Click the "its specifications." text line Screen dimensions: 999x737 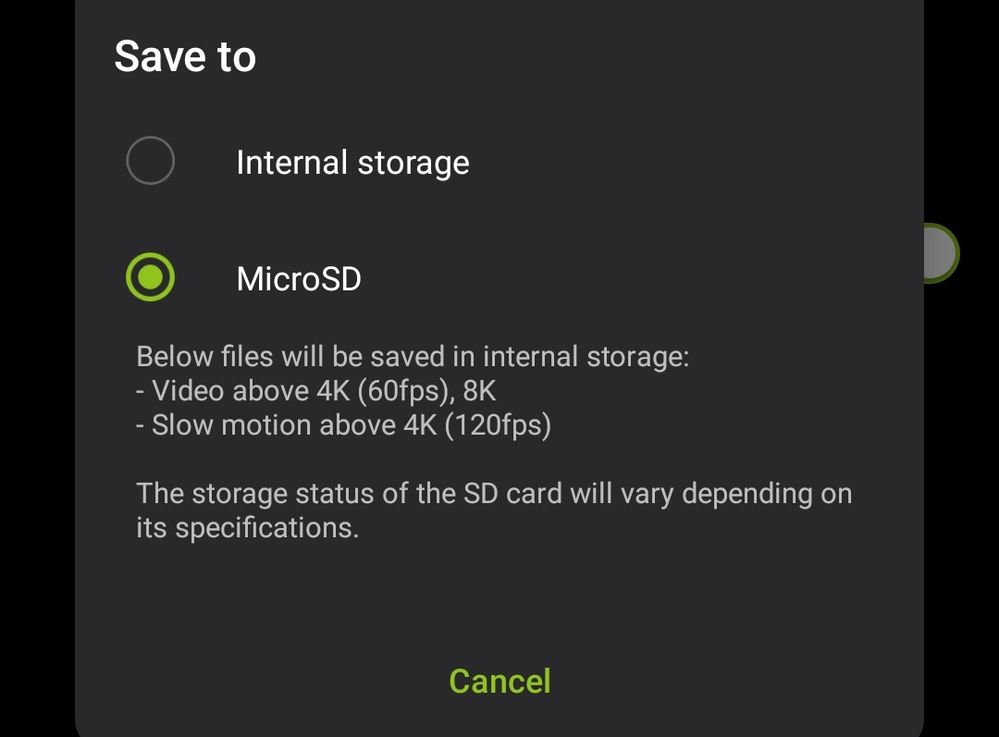(x=247, y=527)
